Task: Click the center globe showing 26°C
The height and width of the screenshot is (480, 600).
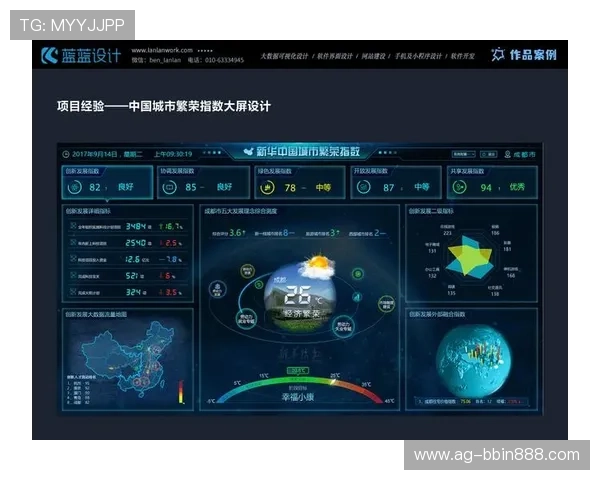Action: 300,299
